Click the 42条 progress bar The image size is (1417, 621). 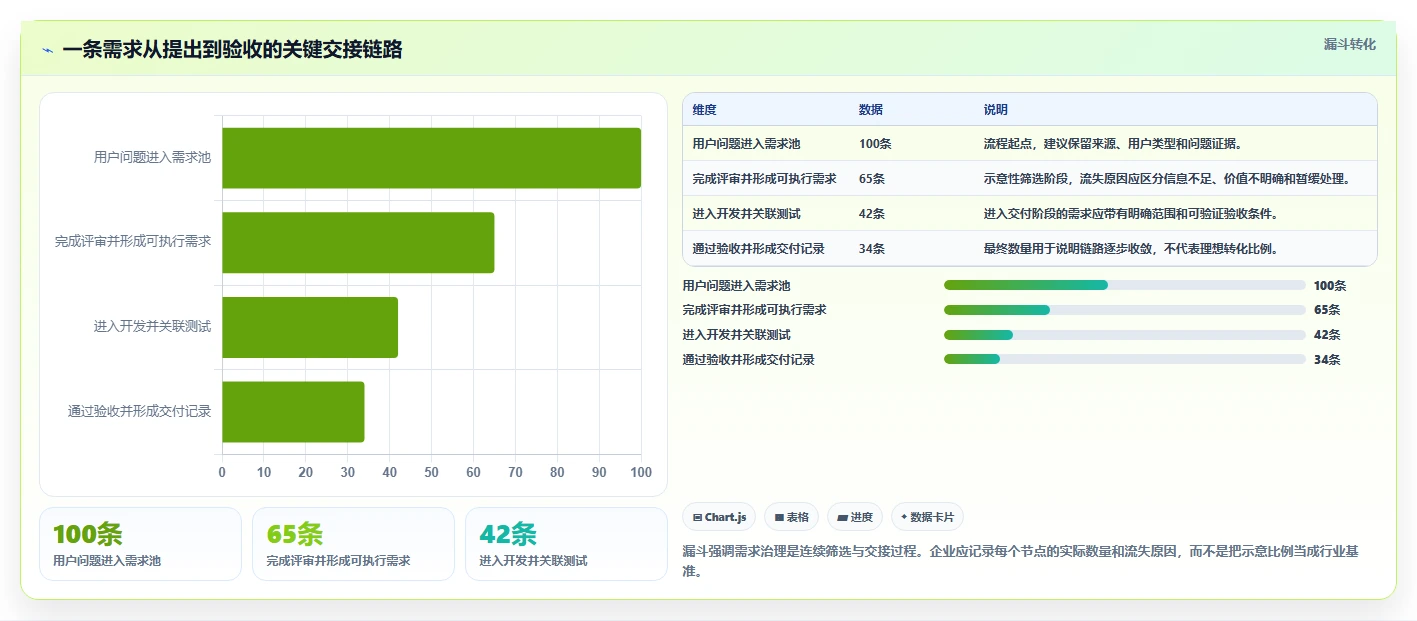[1125, 335]
